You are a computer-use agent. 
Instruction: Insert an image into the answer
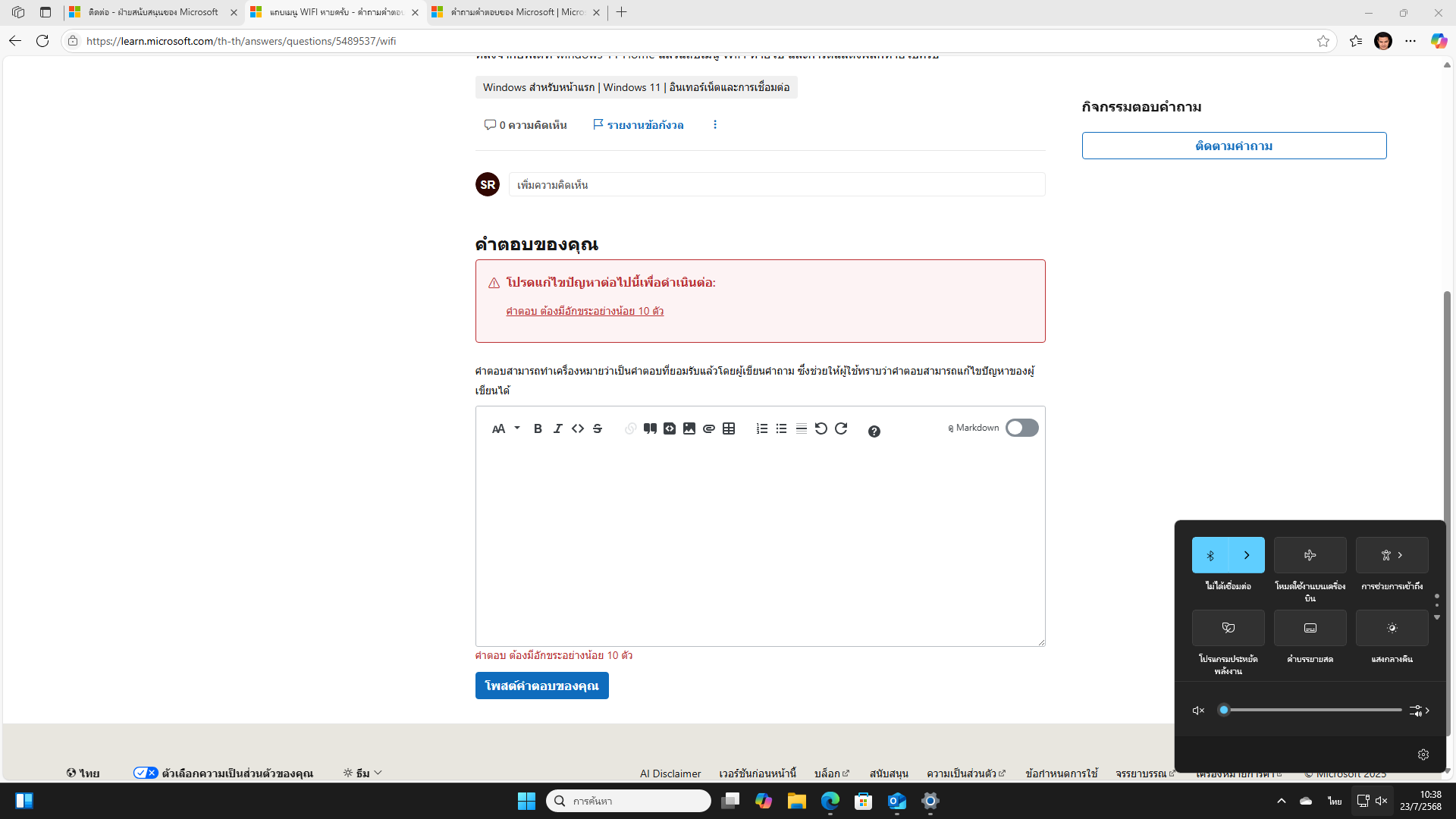pos(689,428)
